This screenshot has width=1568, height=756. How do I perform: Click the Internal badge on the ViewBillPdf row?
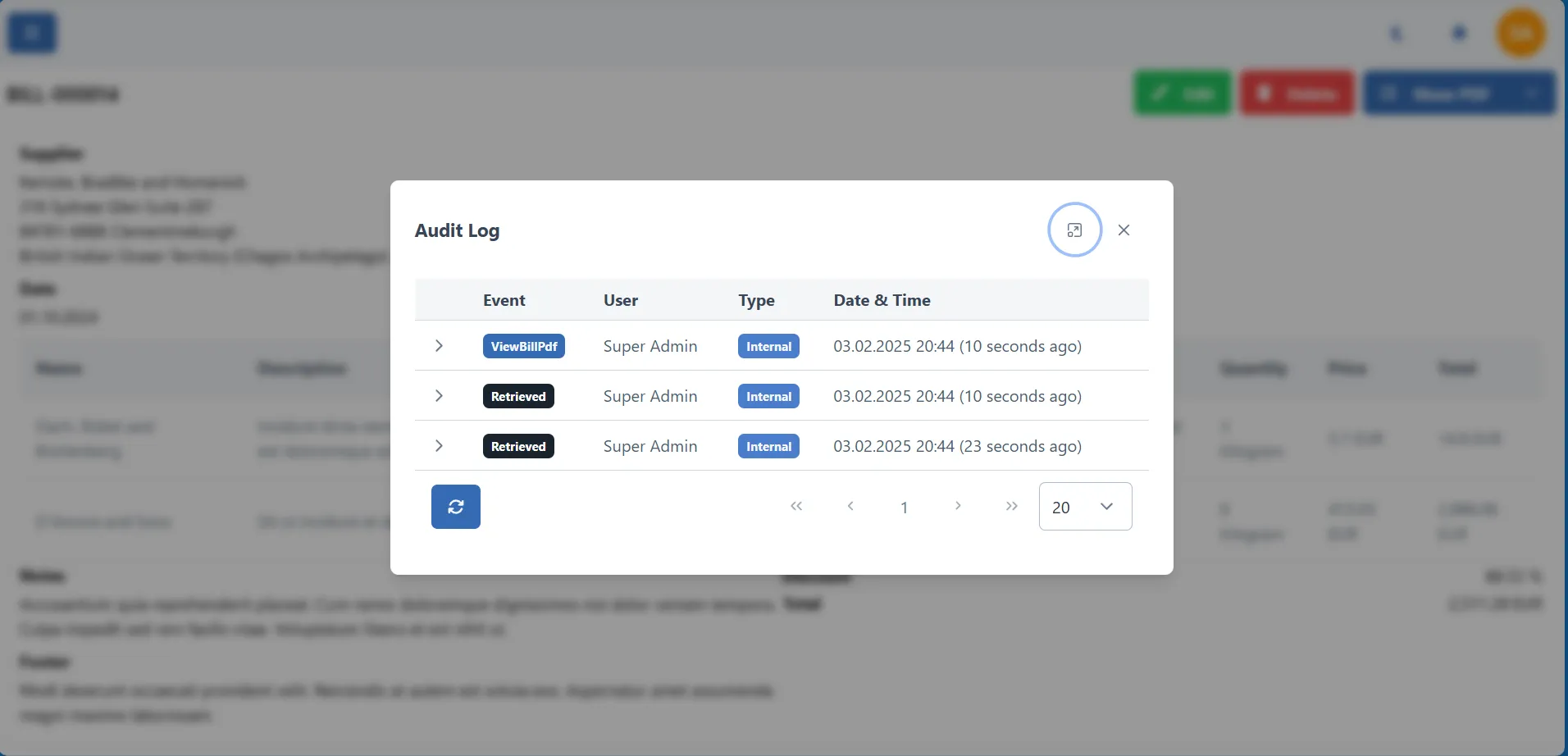click(x=768, y=346)
